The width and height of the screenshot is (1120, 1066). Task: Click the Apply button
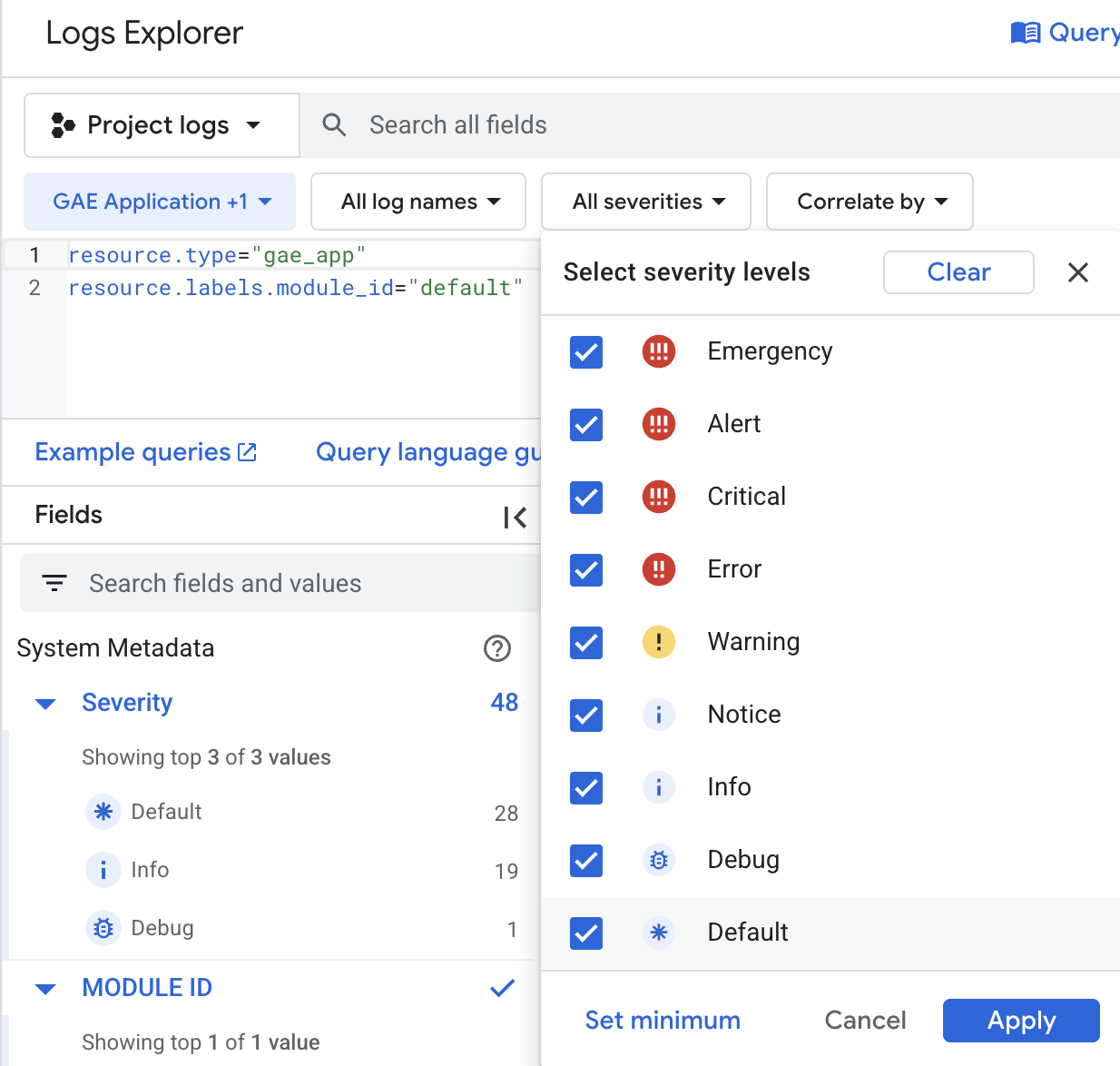(x=1021, y=1021)
